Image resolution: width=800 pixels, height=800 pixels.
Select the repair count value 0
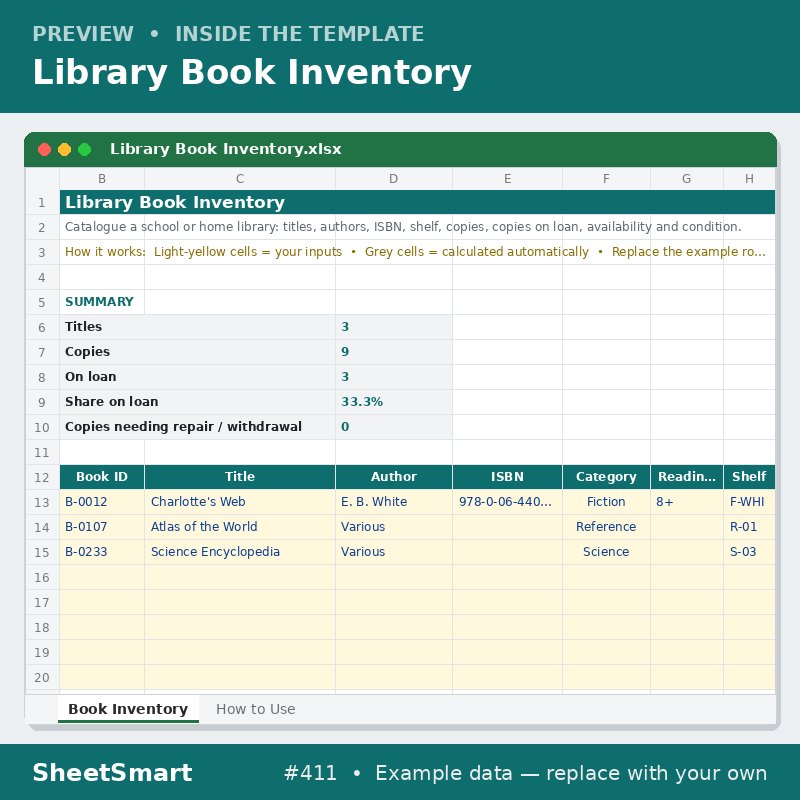tap(393, 427)
